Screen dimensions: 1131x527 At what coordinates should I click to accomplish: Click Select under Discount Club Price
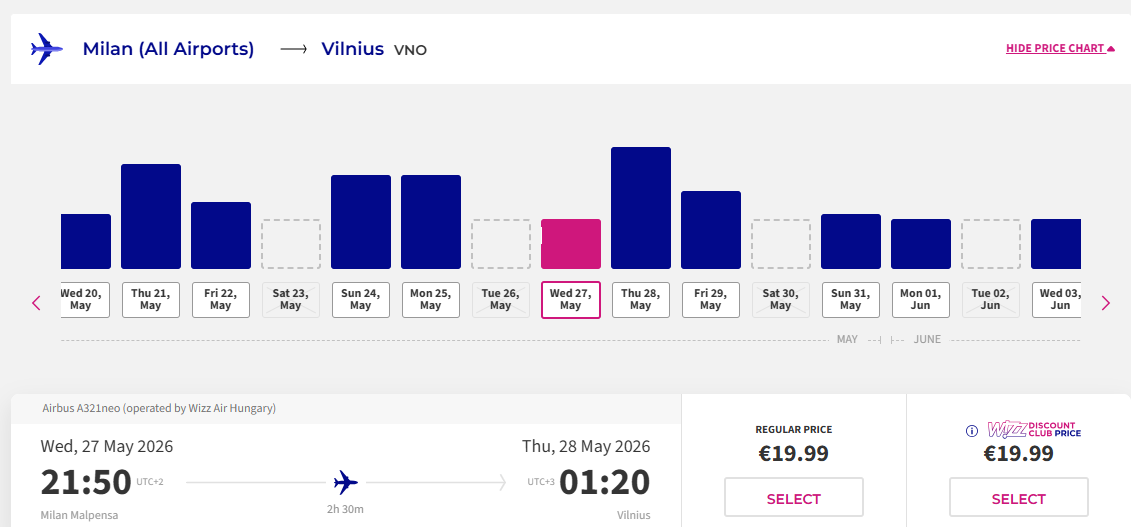click(x=1018, y=498)
